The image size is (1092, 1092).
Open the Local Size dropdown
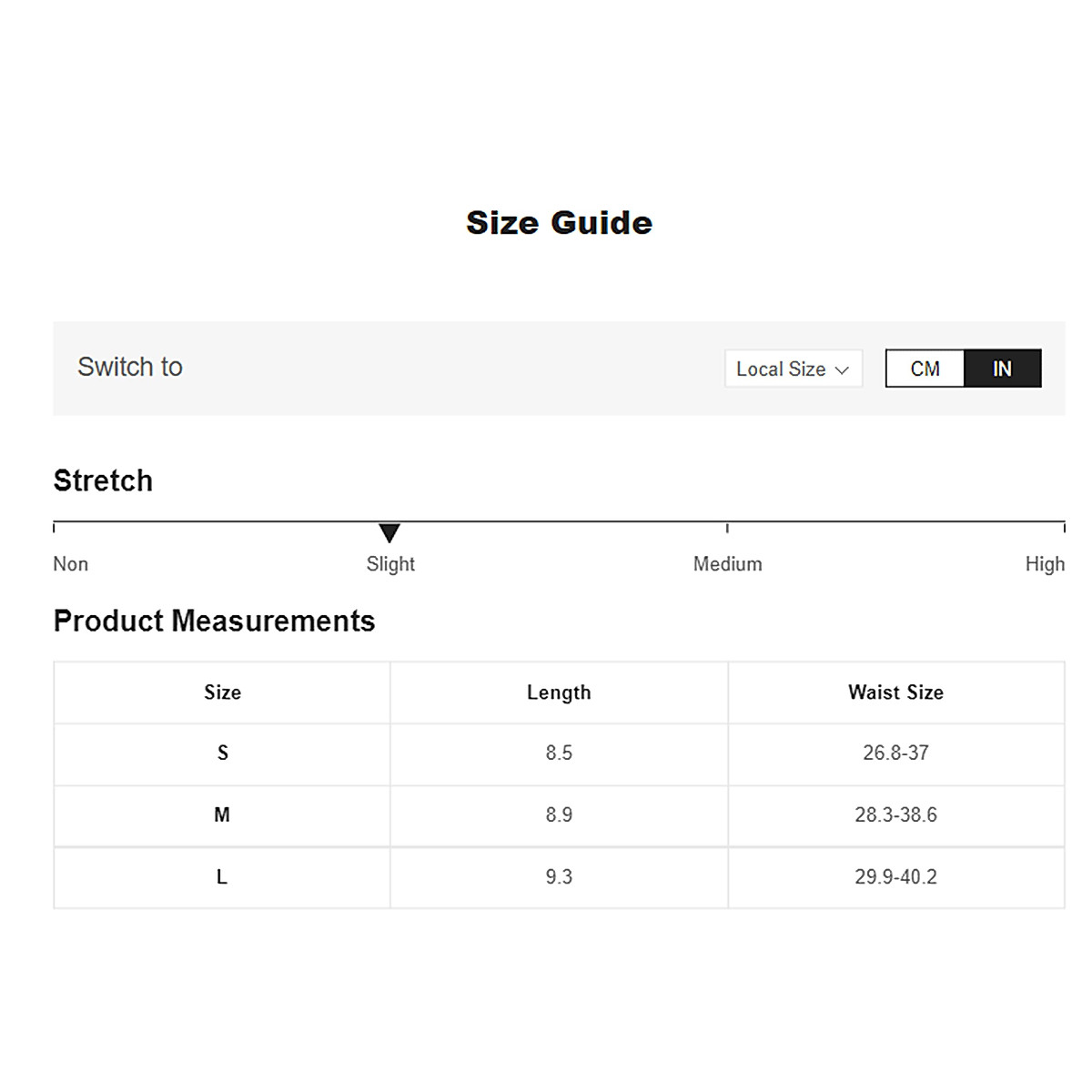(x=792, y=369)
